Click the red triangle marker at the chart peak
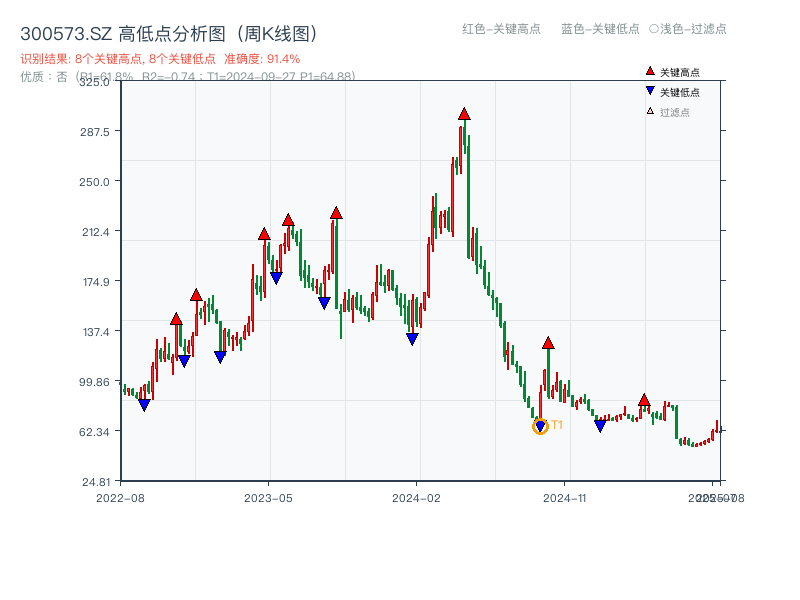The image size is (800, 600). pyautogui.click(x=464, y=114)
